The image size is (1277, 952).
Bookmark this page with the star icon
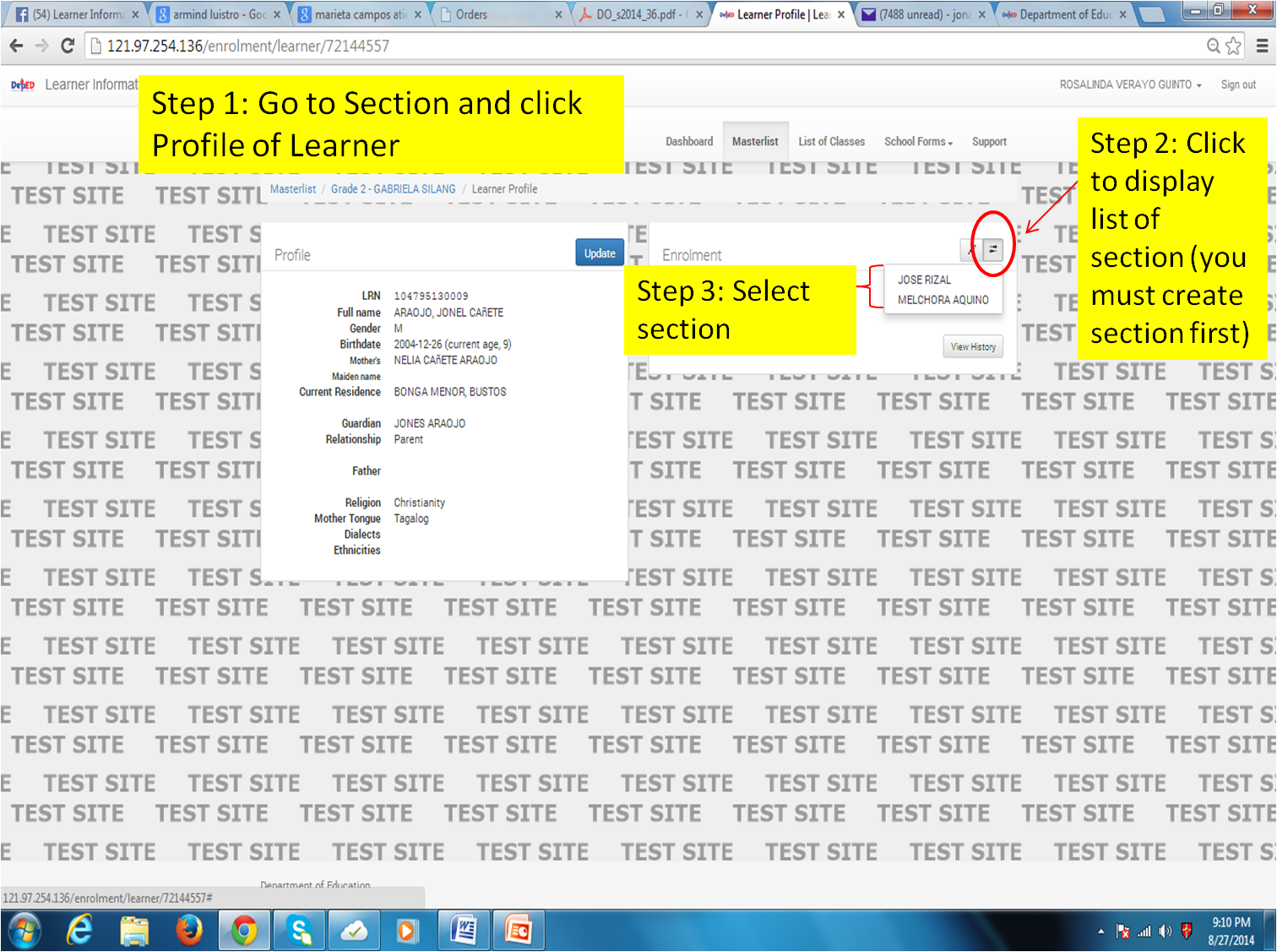click(1233, 46)
